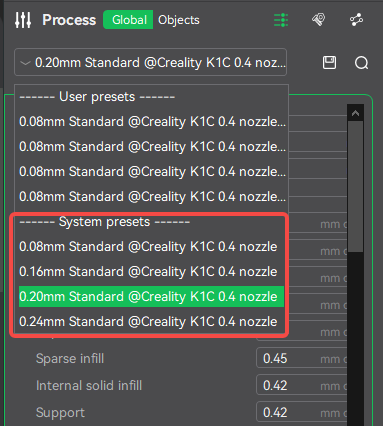Toggle the advanced mode switch icon
The image size is (383, 426).
[281, 20]
